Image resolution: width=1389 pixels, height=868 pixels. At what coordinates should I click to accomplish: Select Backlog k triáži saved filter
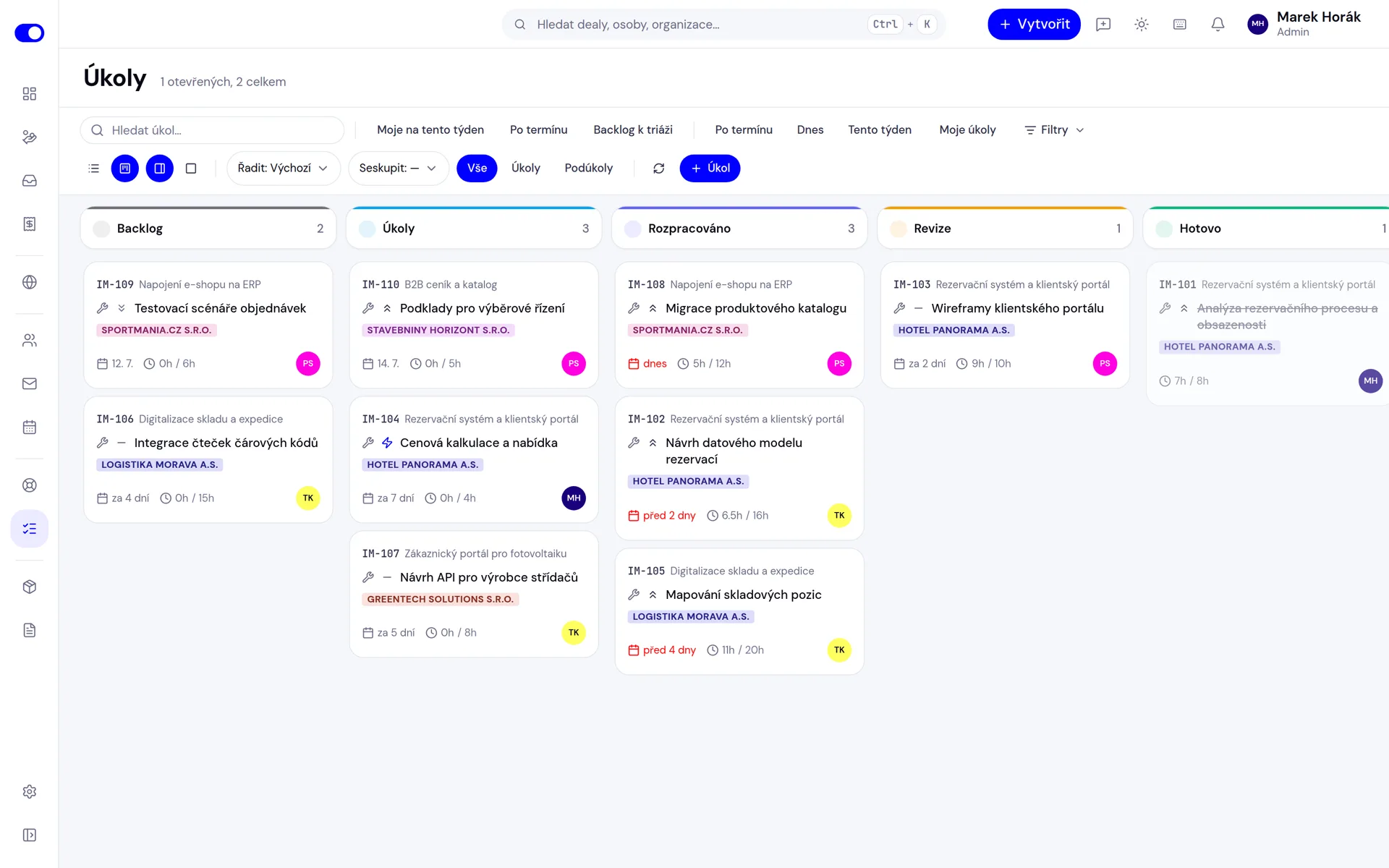click(x=633, y=130)
